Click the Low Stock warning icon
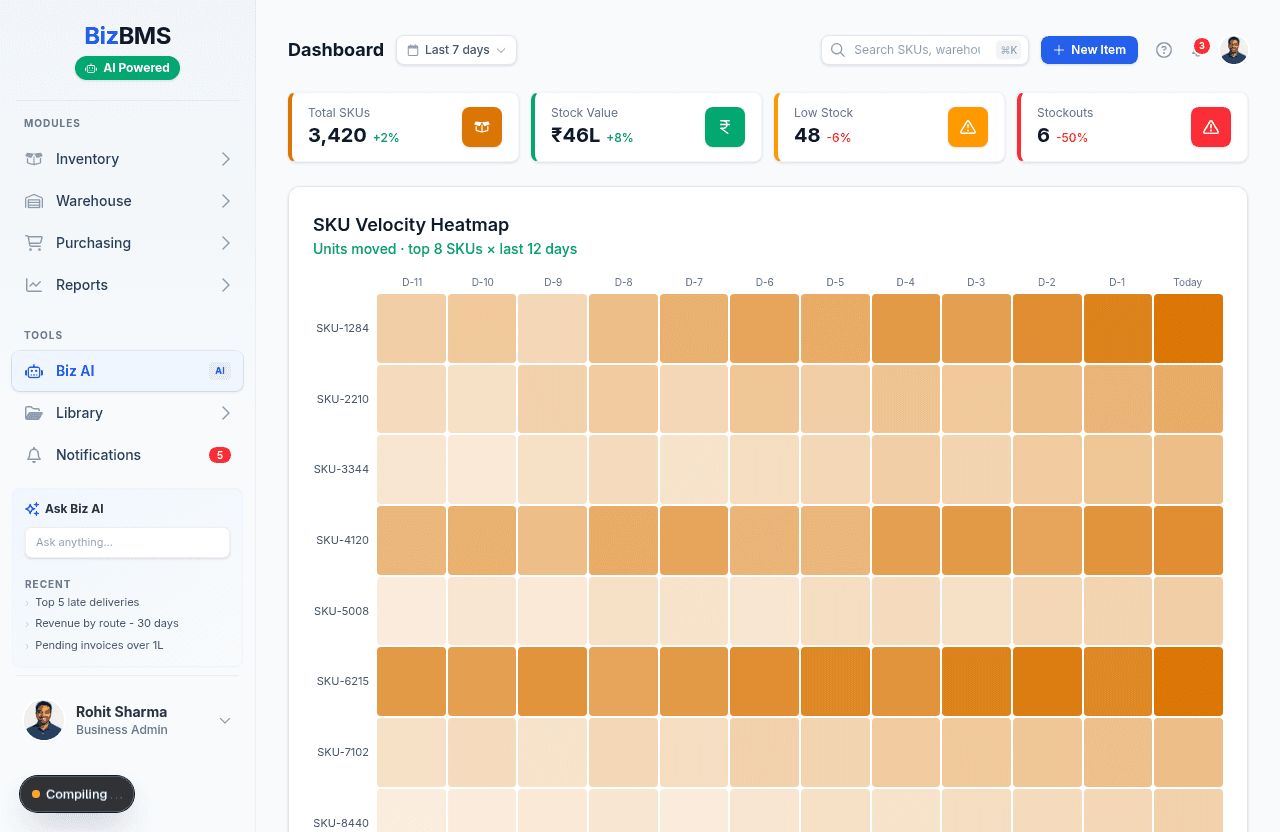The height and width of the screenshot is (832, 1280). pos(968,127)
